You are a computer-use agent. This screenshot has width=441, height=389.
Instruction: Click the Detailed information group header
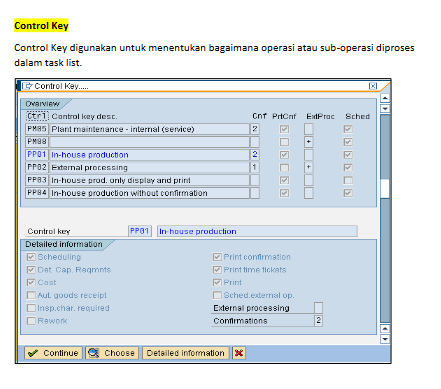click(x=64, y=244)
